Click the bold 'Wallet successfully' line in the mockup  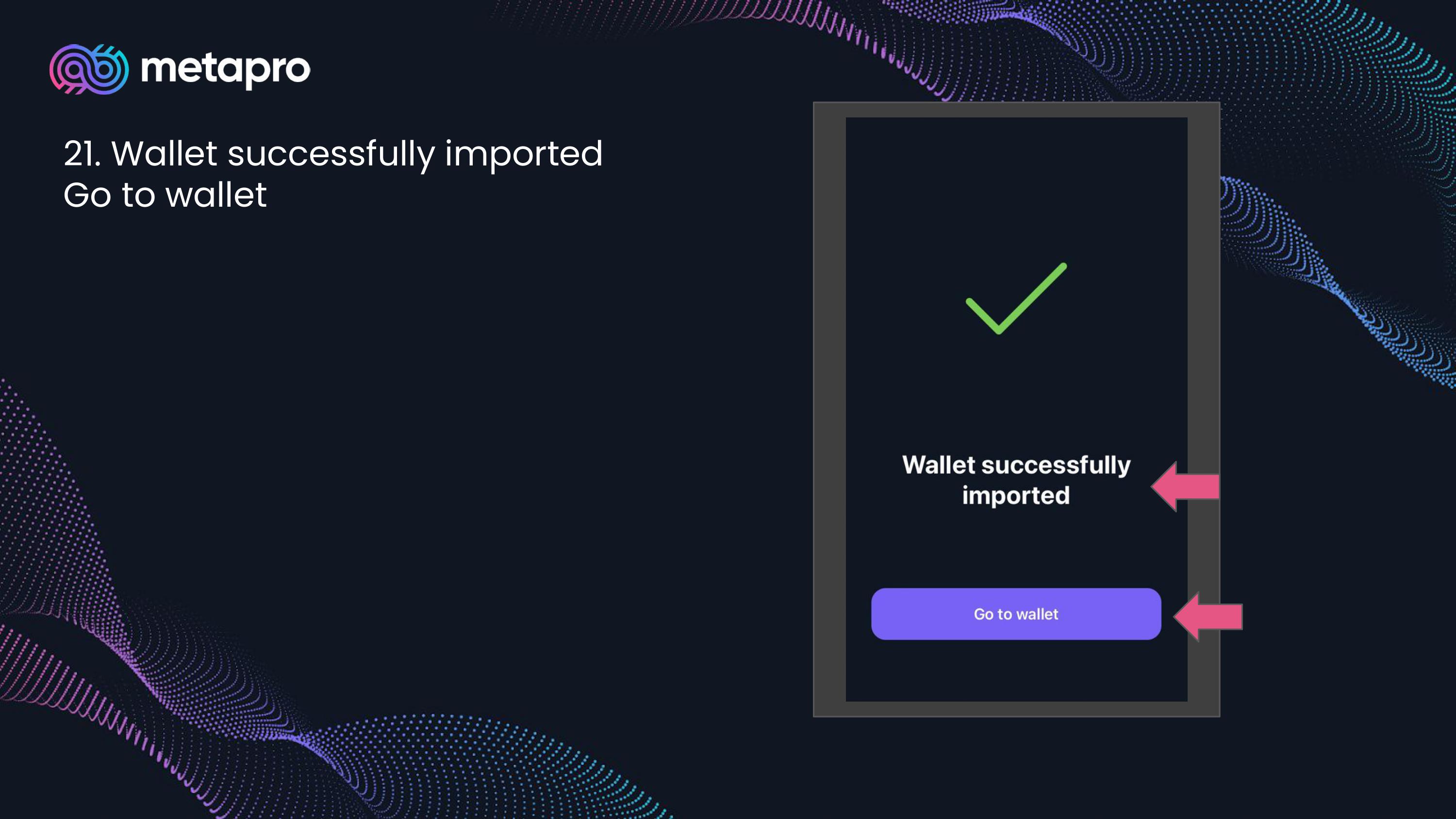click(x=1016, y=465)
